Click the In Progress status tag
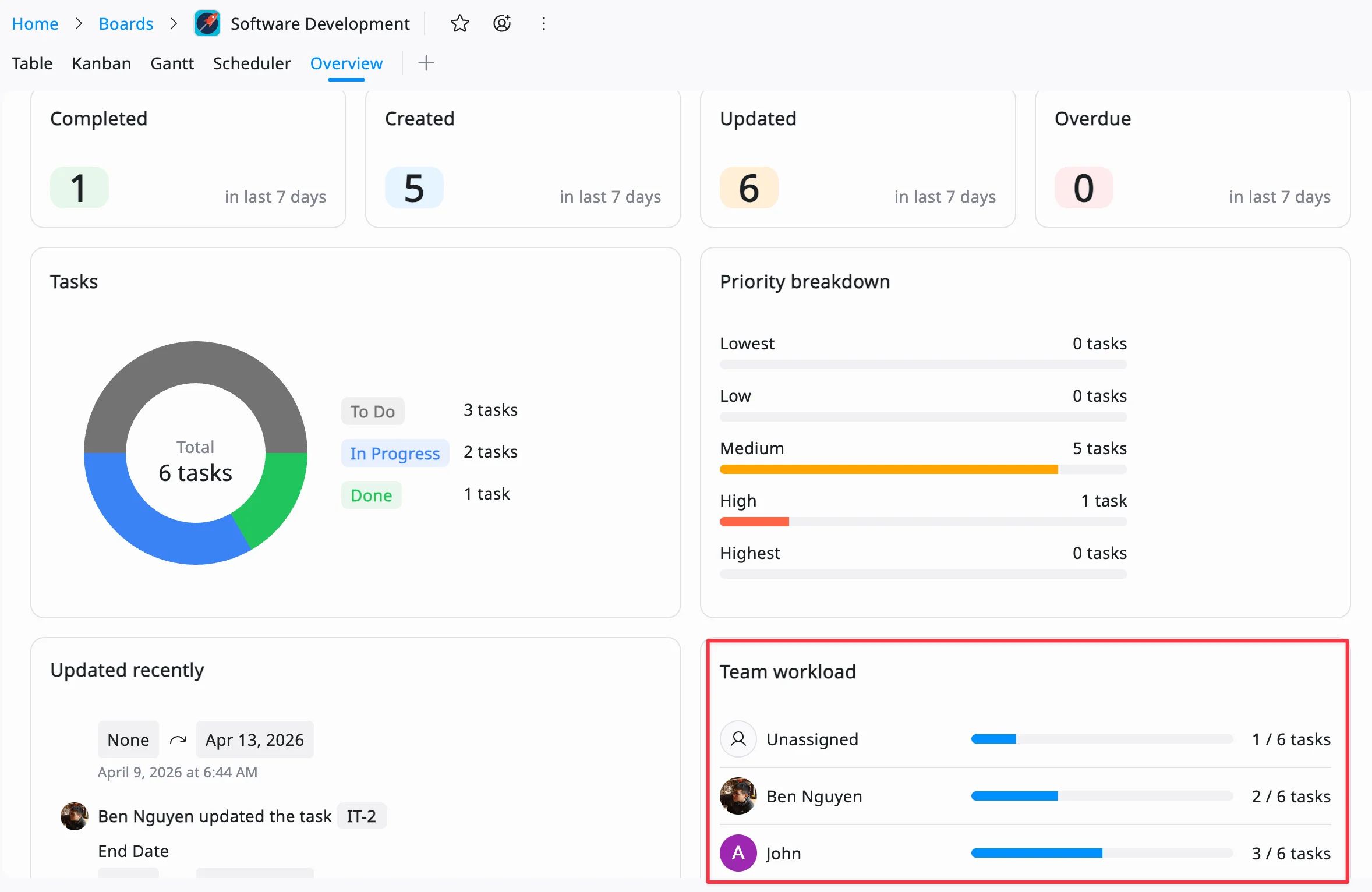Image resolution: width=1372 pixels, height=892 pixels. pyautogui.click(x=395, y=453)
